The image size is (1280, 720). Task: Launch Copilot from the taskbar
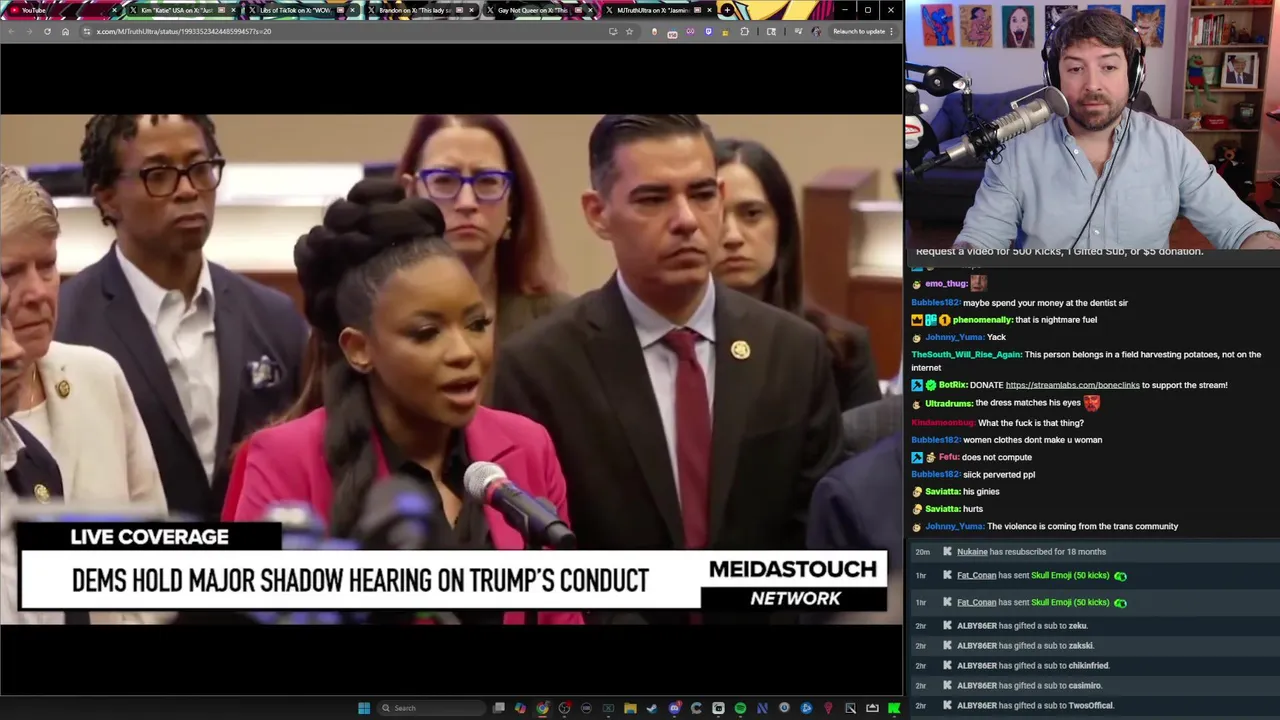[x=520, y=708]
